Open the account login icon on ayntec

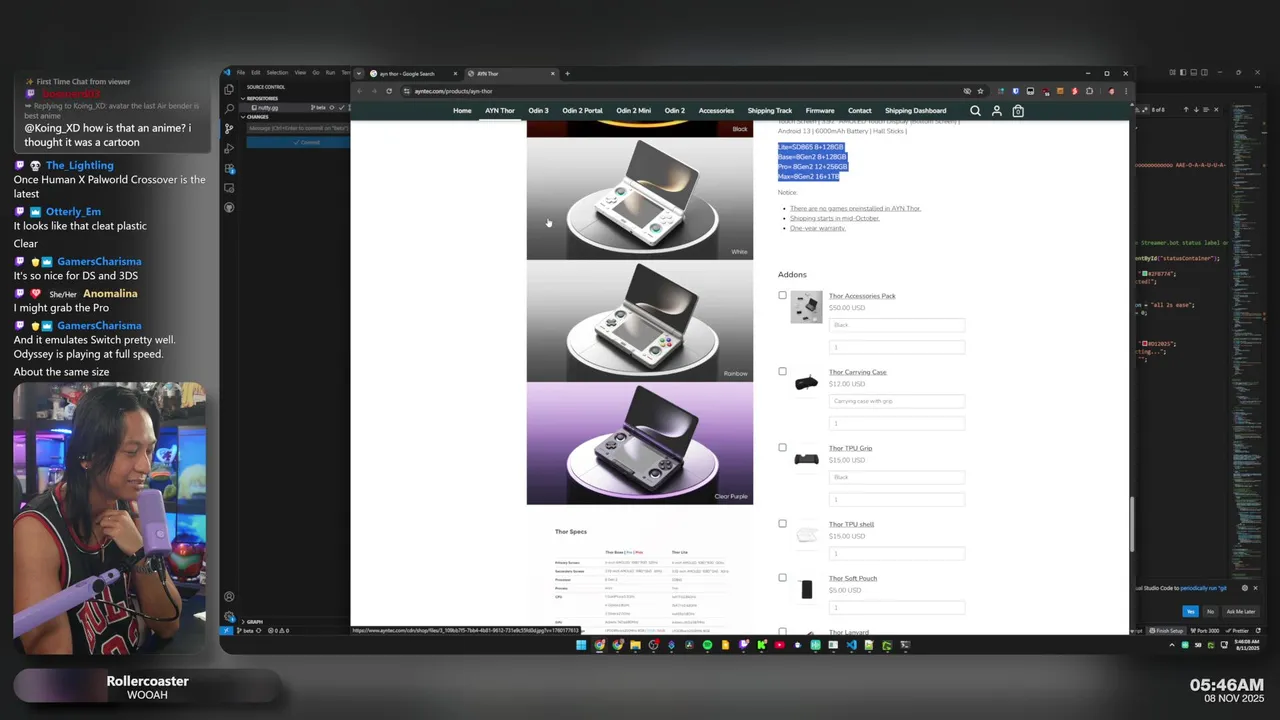tap(996, 111)
